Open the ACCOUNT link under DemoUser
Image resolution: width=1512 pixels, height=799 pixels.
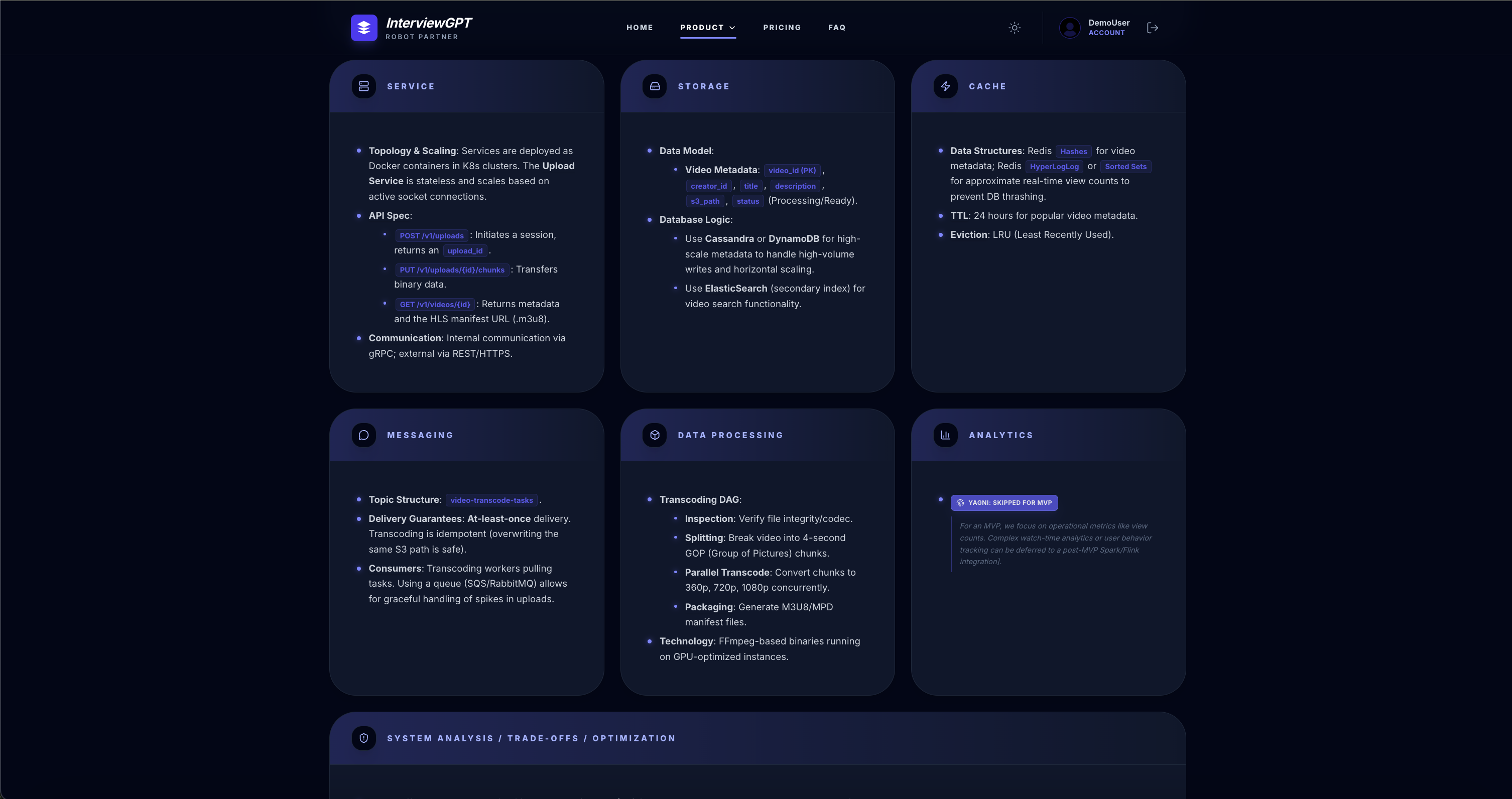(x=1107, y=33)
